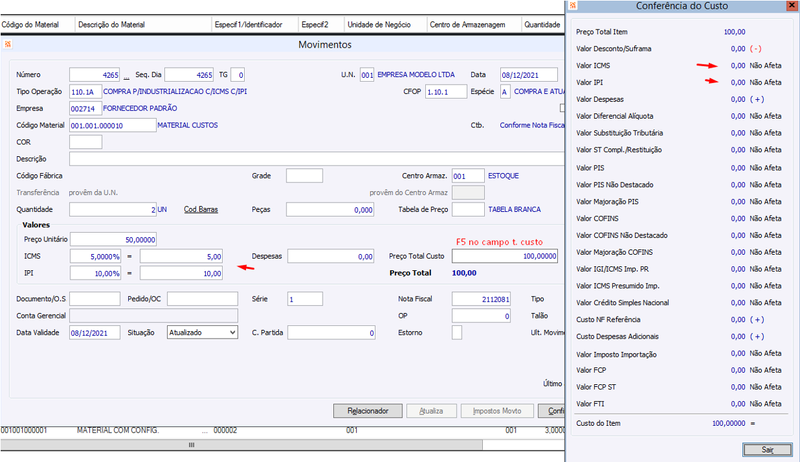
Task: Click the Código Material field
Action: click(113, 125)
